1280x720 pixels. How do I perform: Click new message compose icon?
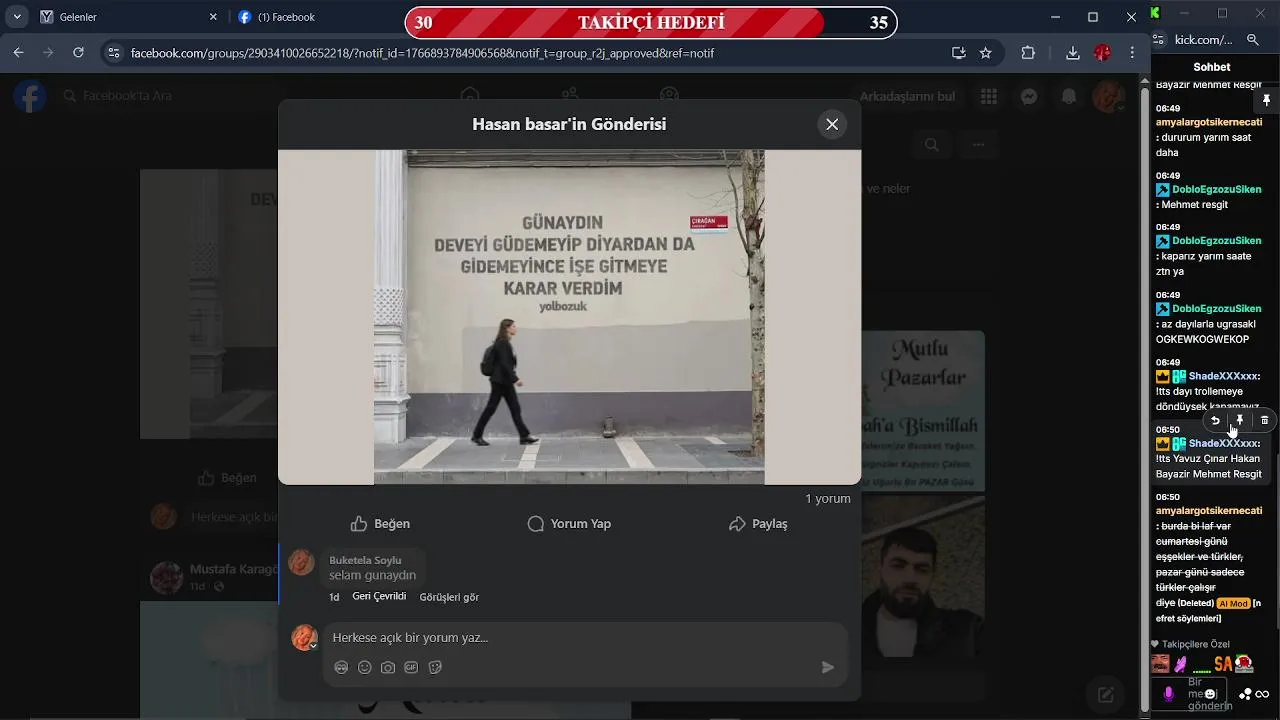pos(1106,694)
